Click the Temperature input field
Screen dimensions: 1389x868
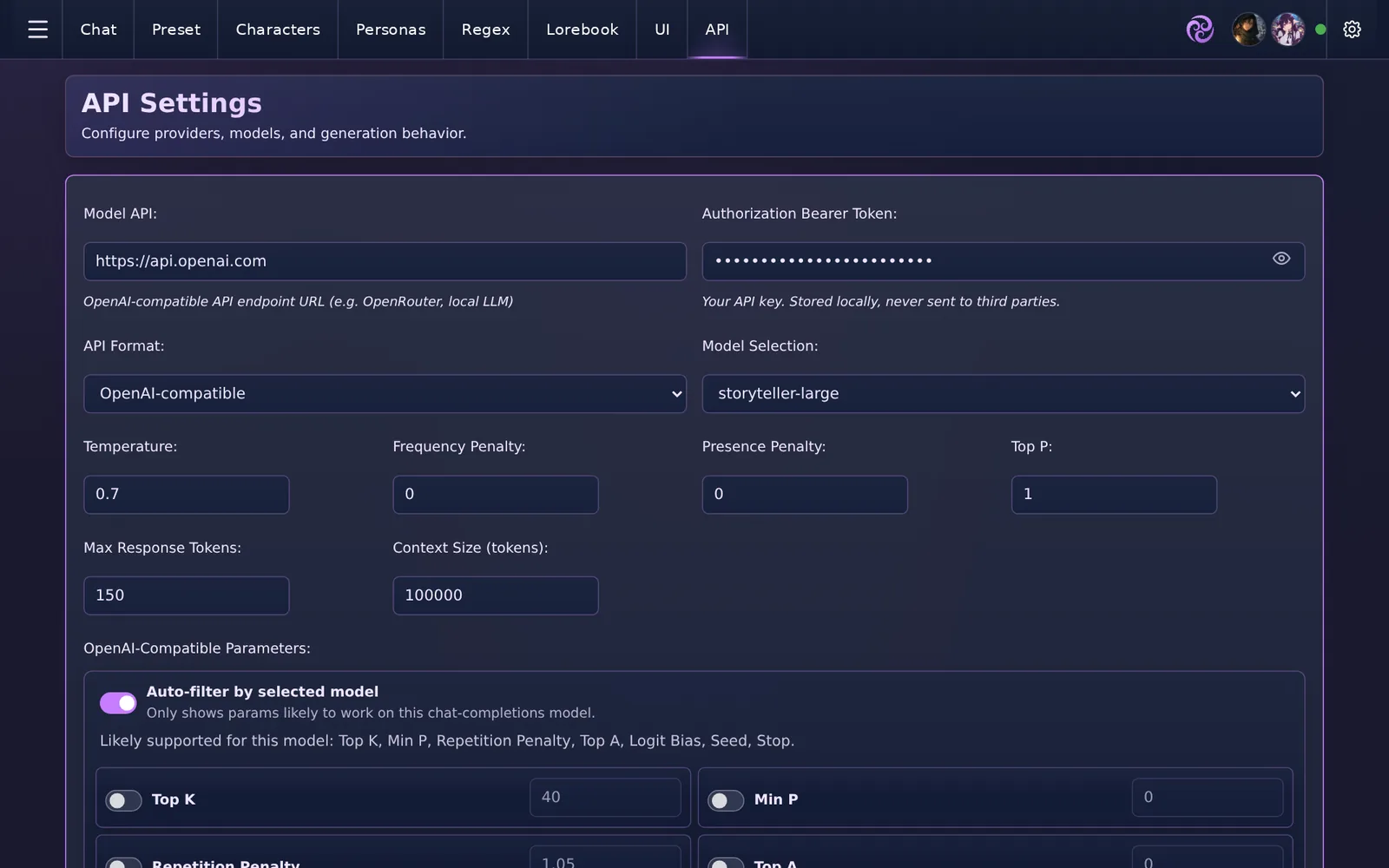[x=187, y=495]
